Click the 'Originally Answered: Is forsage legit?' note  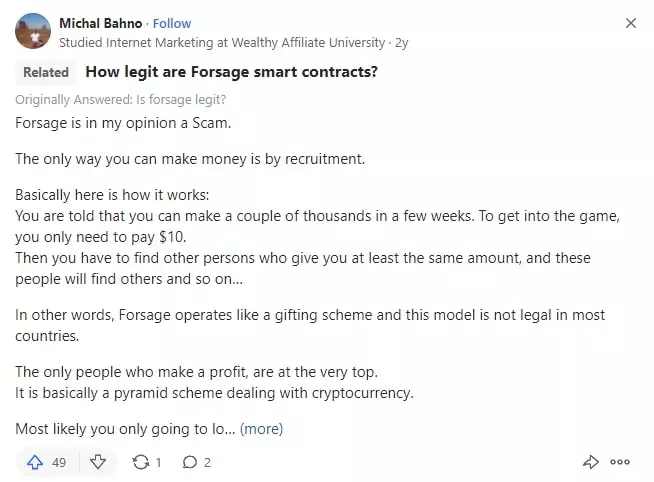point(121,100)
